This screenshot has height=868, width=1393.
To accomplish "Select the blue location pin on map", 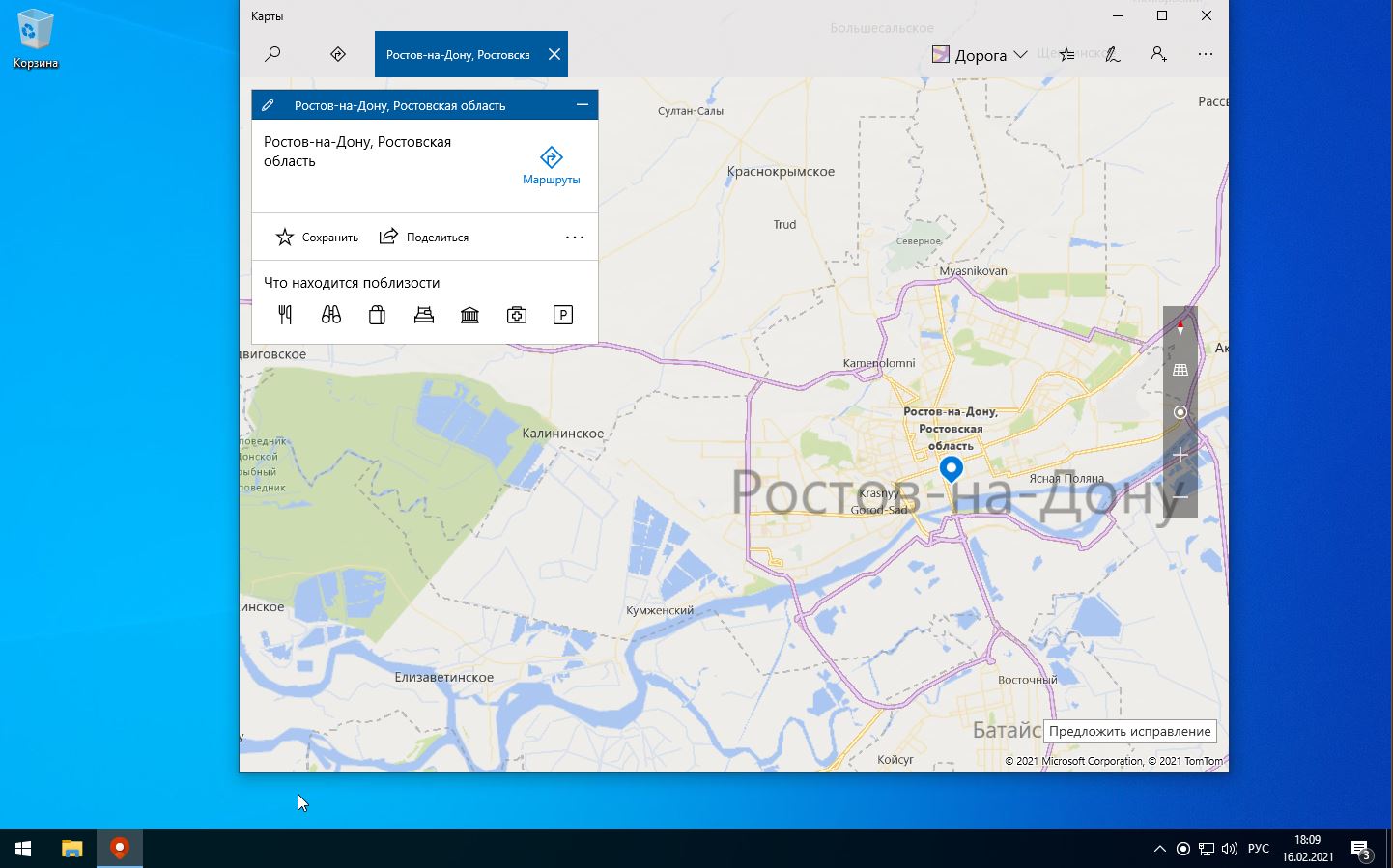I will coord(952,469).
